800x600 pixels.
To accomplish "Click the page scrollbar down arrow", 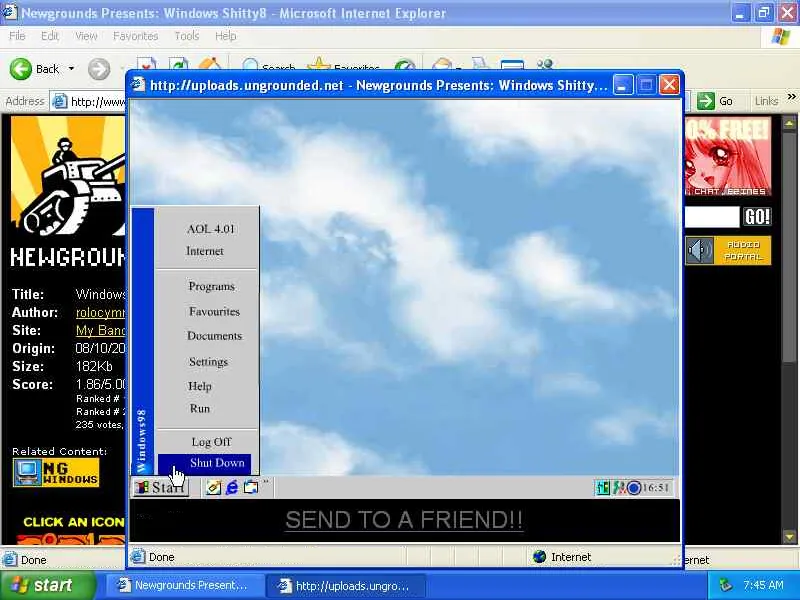I will pos(789,537).
